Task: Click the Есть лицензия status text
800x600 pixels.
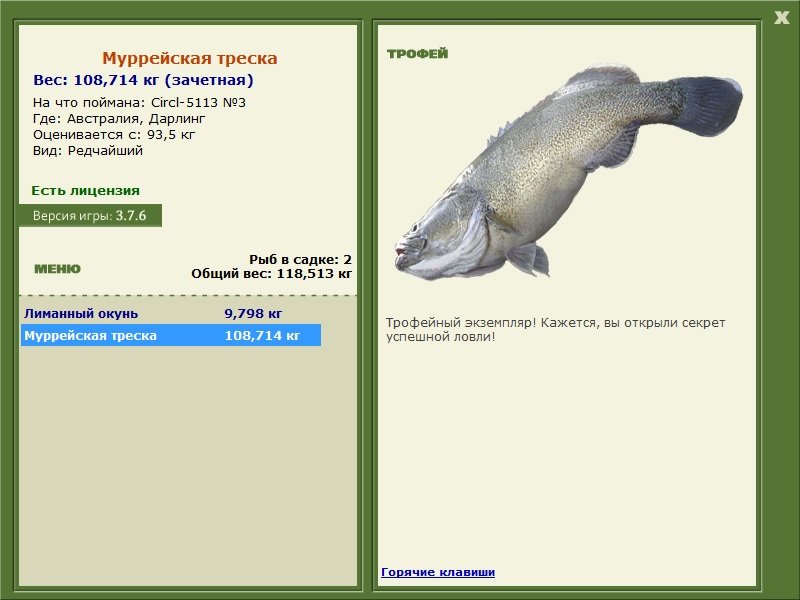Action: pyautogui.click(x=85, y=190)
